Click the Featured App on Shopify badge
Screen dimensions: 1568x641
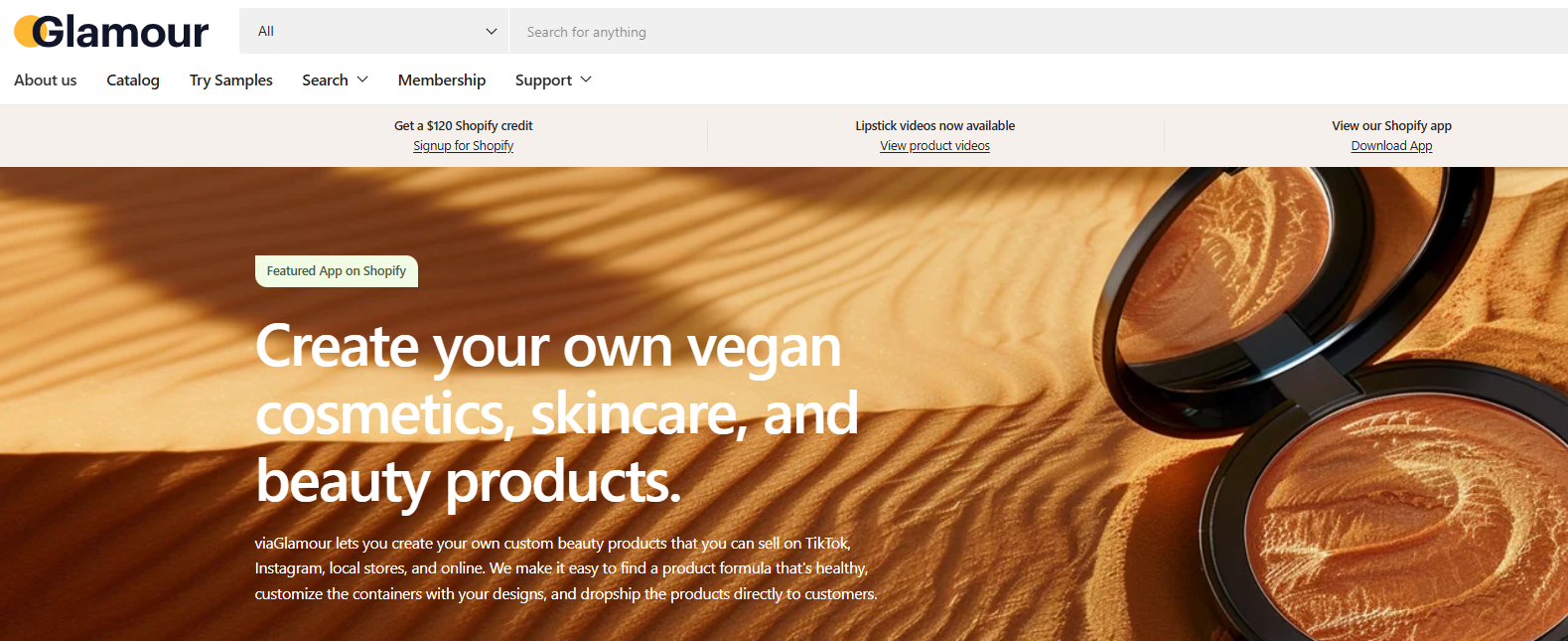tap(337, 271)
